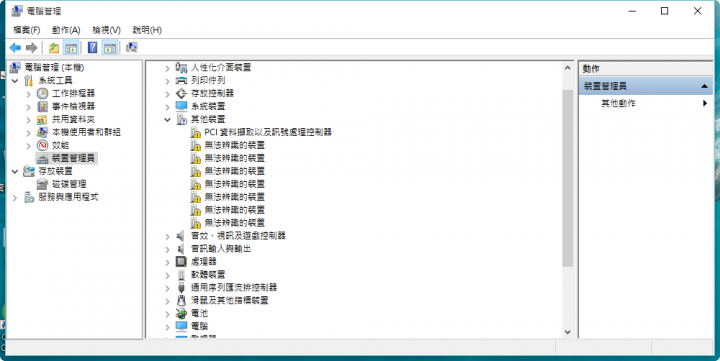This screenshot has width=720, height=361.
Task: Open the 檔案(F) menu
Action: 27,30
